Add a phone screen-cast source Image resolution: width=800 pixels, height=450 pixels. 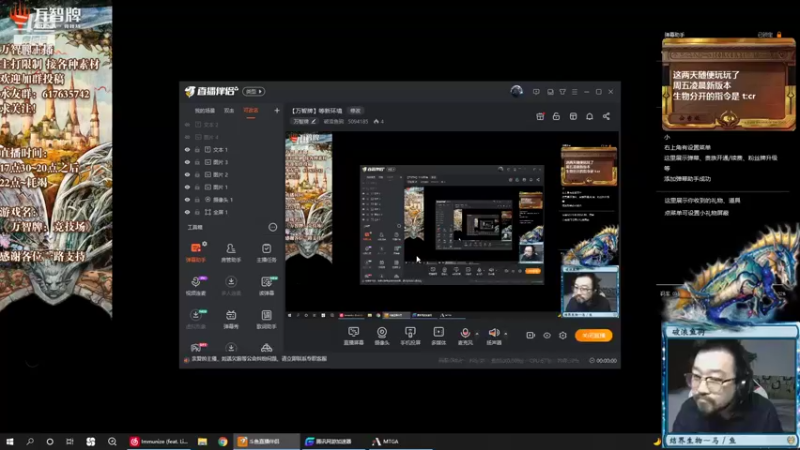[x=410, y=336]
